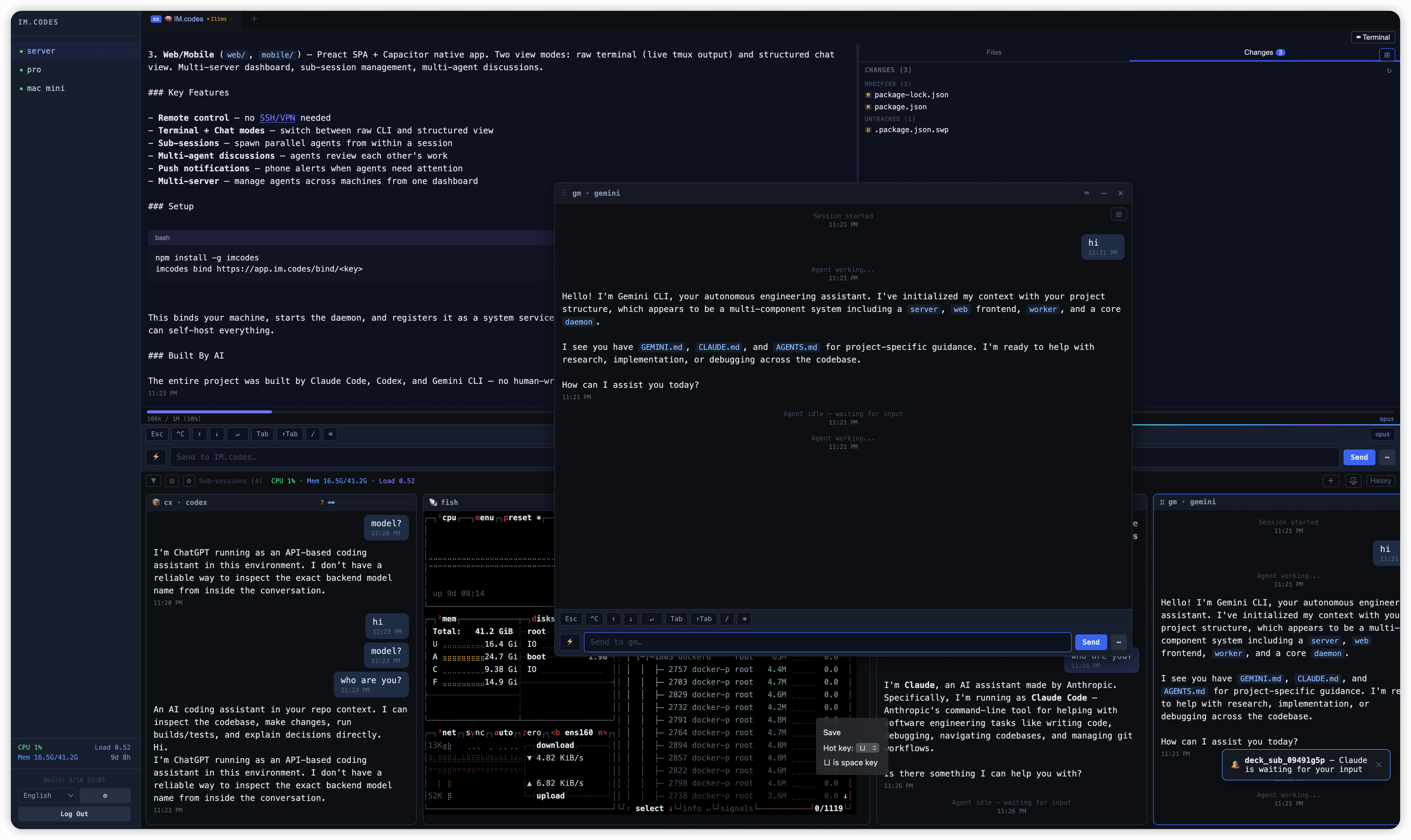Click the lightning quick-commands icon beside IM.codes input
Viewport: 1411px width, 840px height.
point(156,457)
